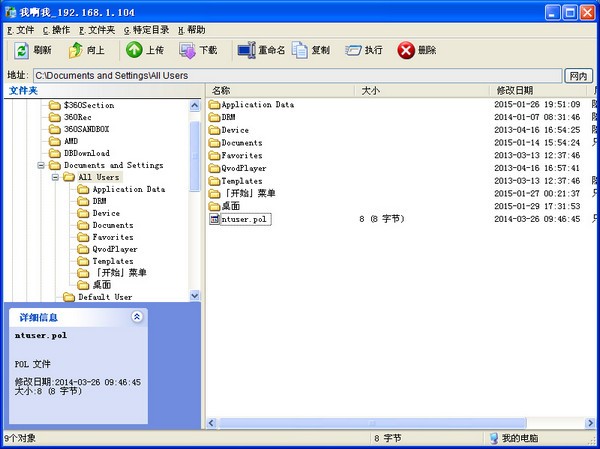Click the 我的电脑 status bar icon
This screenshot has height=449, width=600.
(x=494, y=438)
